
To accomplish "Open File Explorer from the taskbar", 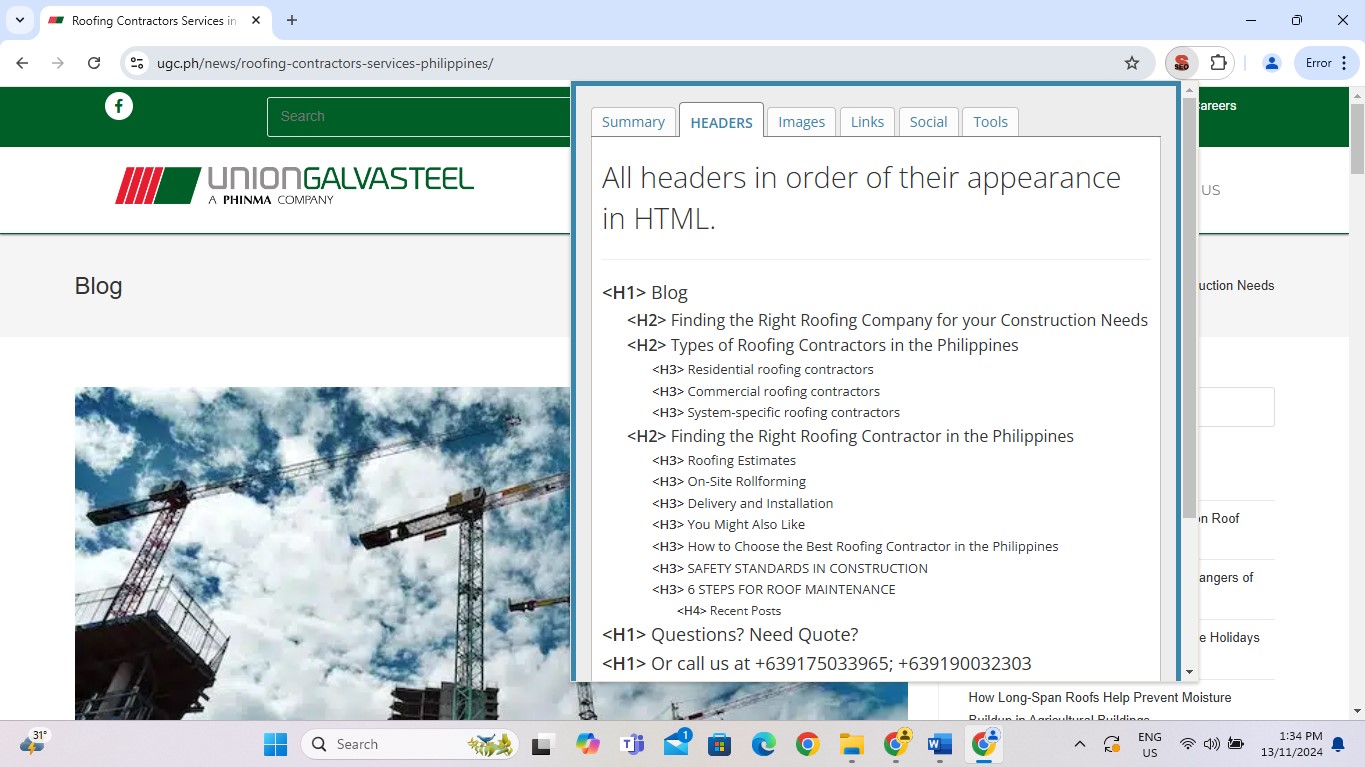I will (x=852, y=744).
